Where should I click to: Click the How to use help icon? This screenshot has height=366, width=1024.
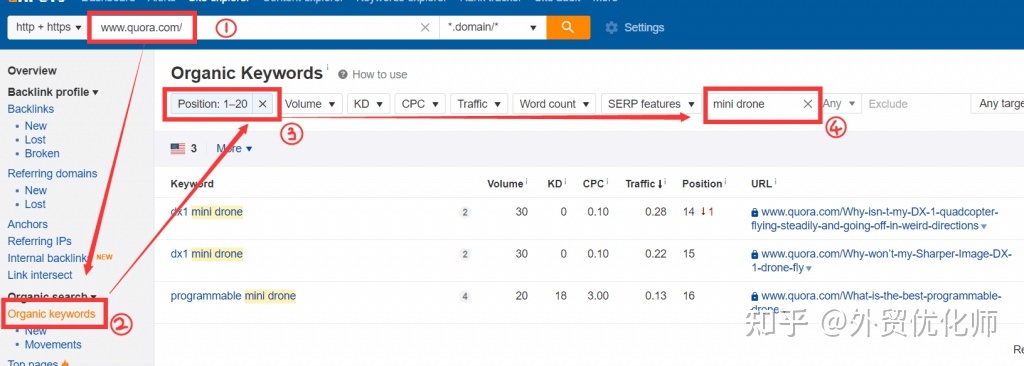343,75
